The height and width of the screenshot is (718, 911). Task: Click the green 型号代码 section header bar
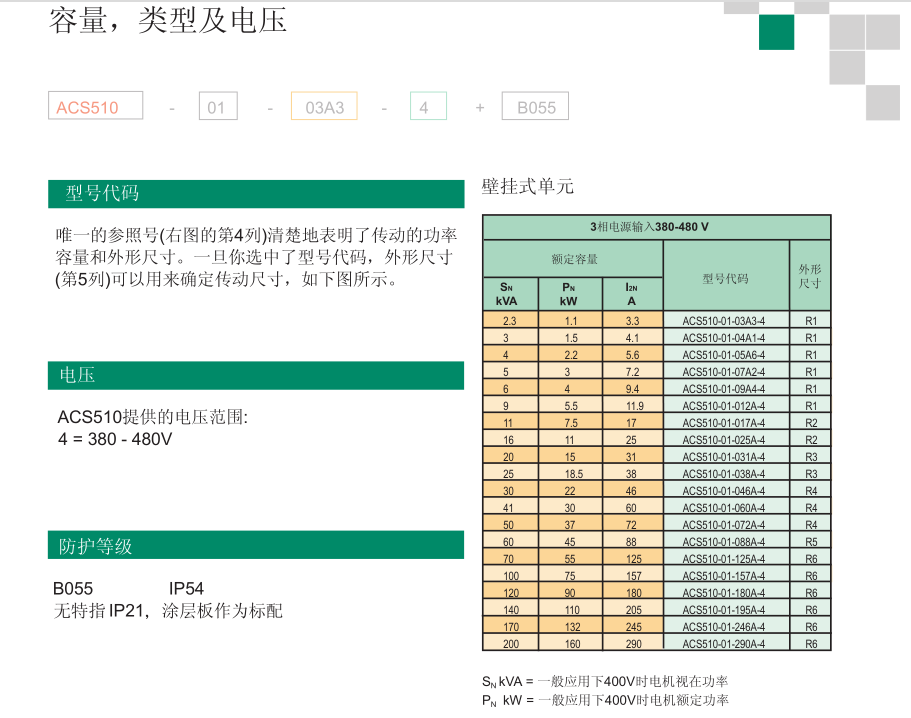click(256, 193)
